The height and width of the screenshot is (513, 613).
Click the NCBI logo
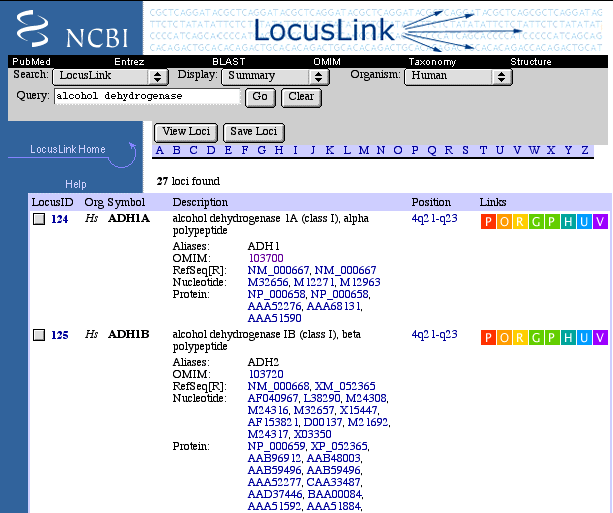click(x=72, y=29)
